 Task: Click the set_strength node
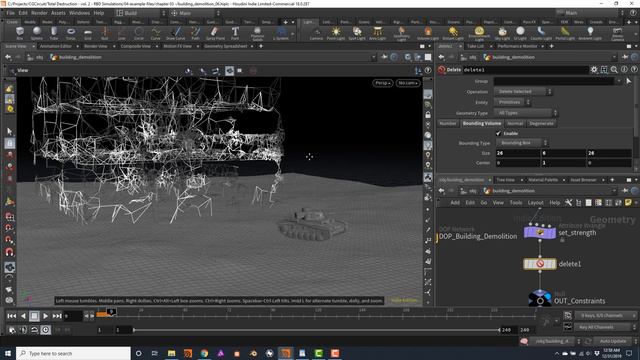(540, 233)
